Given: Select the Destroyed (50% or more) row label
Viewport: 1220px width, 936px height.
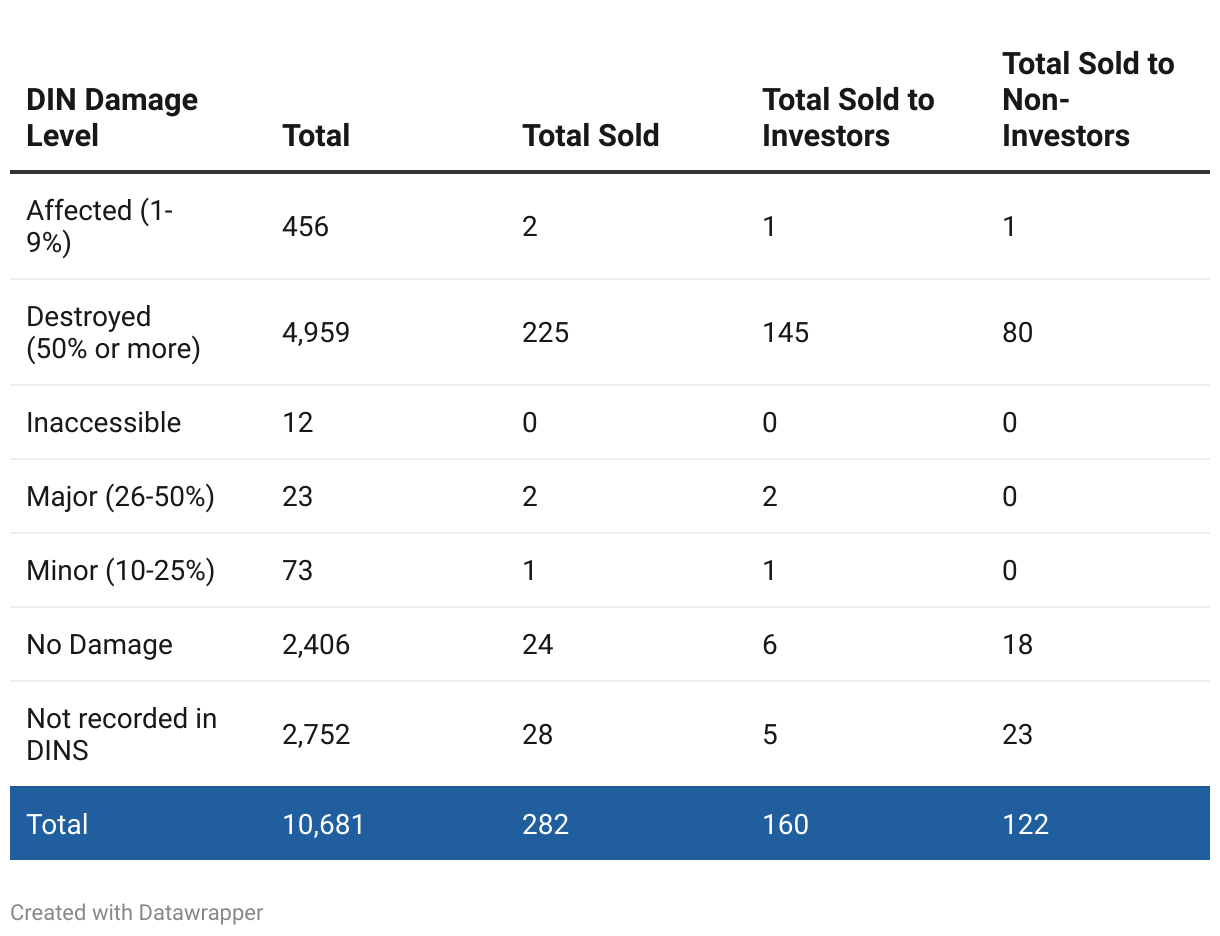Looking at the screenshot, I should 113,333.
